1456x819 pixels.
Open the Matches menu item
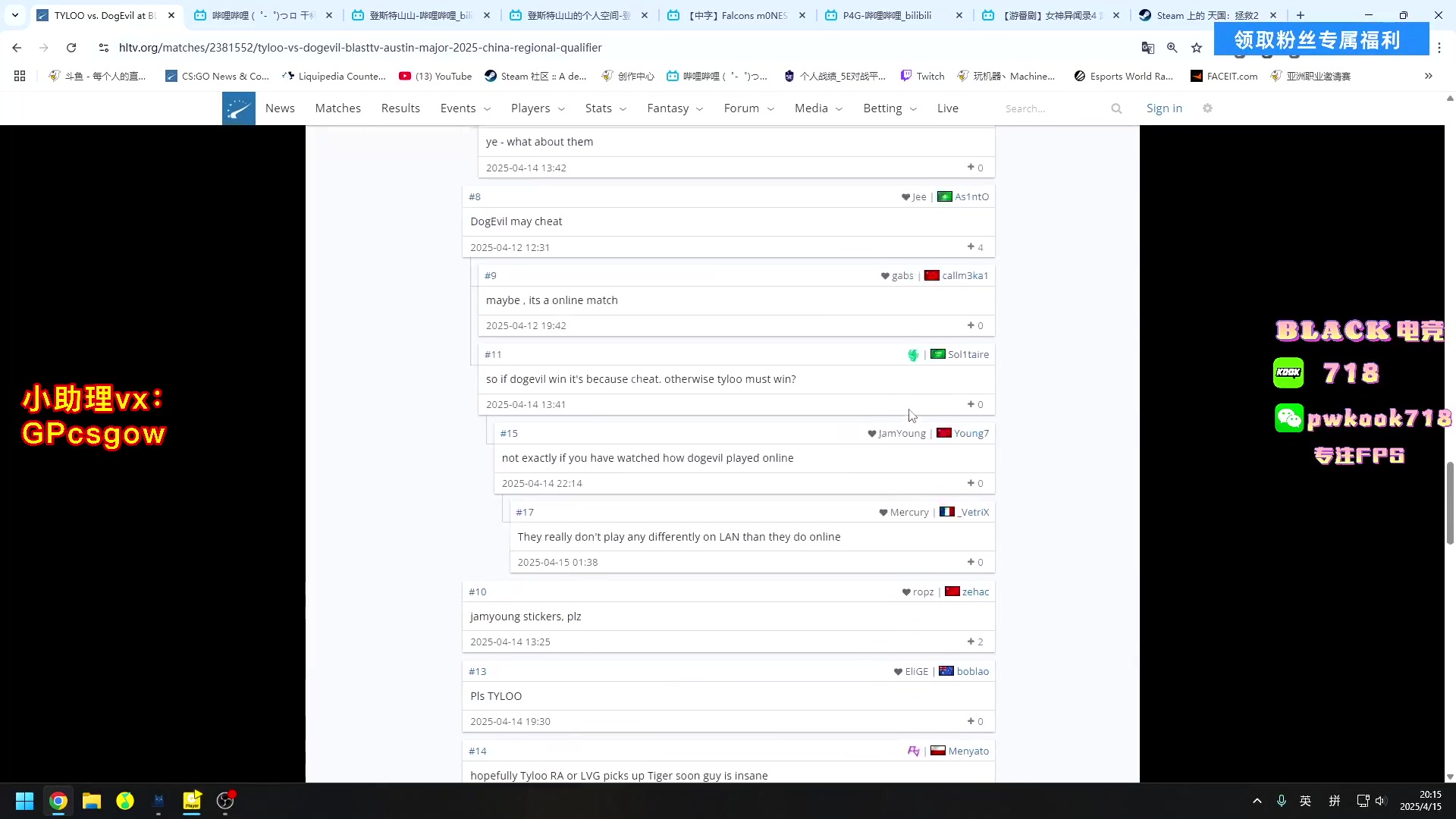pos(338,108)
